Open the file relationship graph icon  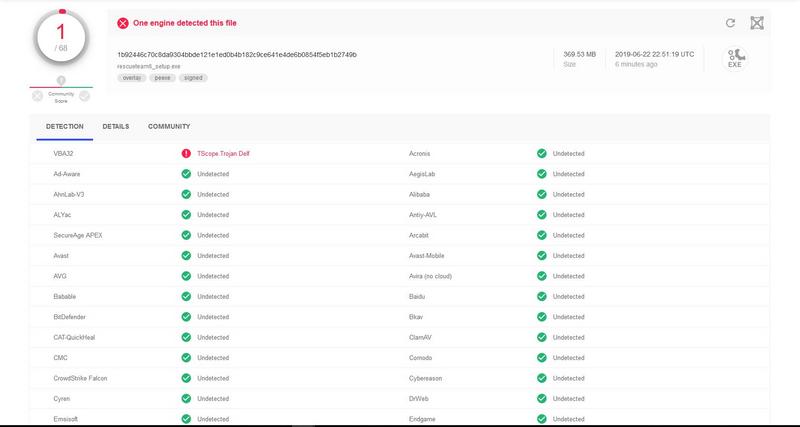(x=757, y=23)
